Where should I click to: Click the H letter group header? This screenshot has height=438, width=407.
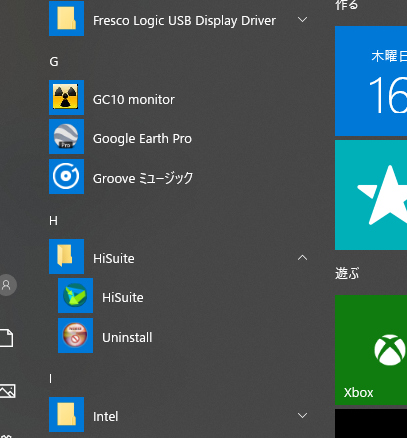(x=53, y=221)
